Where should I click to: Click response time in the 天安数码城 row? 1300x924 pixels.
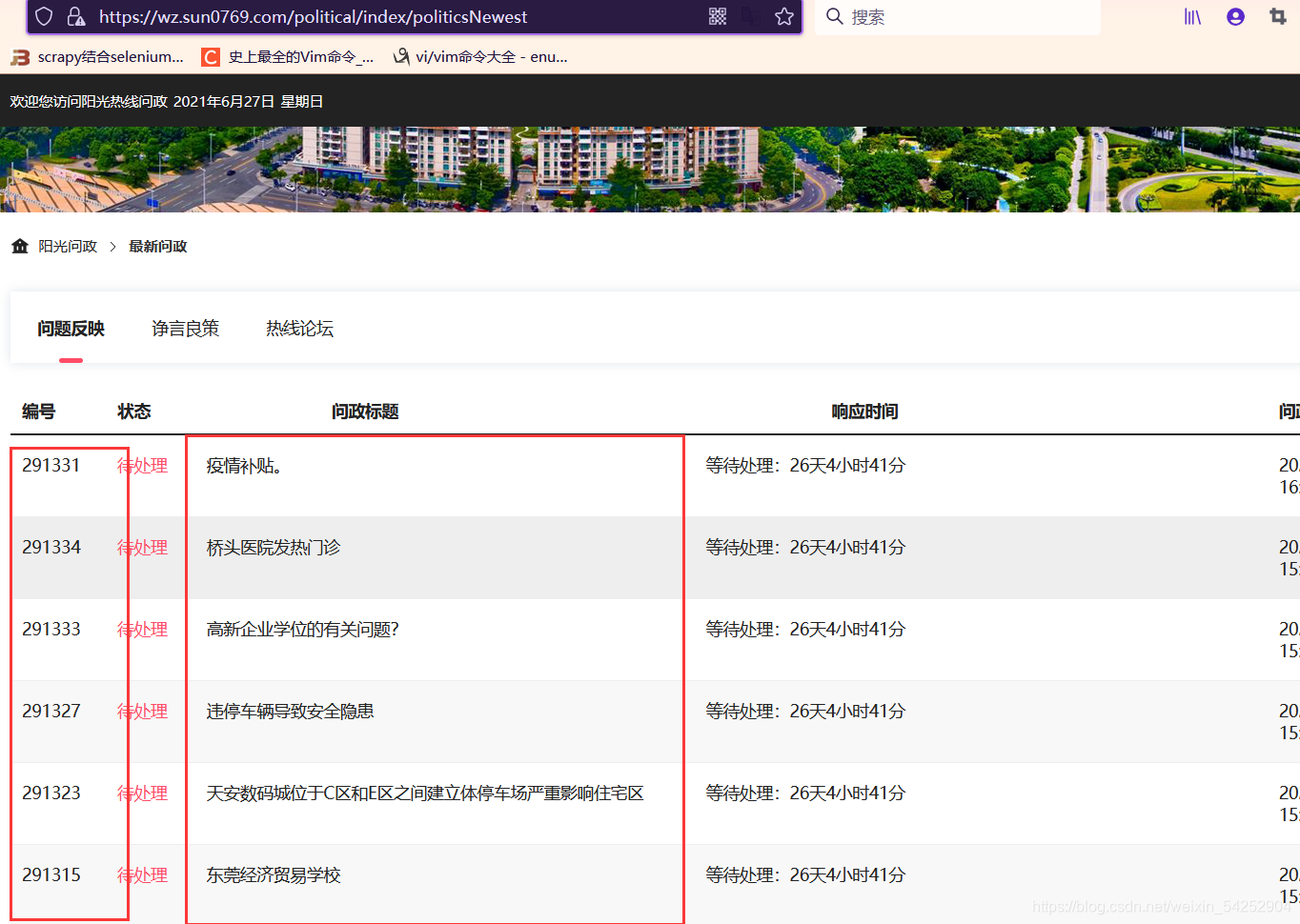coord(805,793)
